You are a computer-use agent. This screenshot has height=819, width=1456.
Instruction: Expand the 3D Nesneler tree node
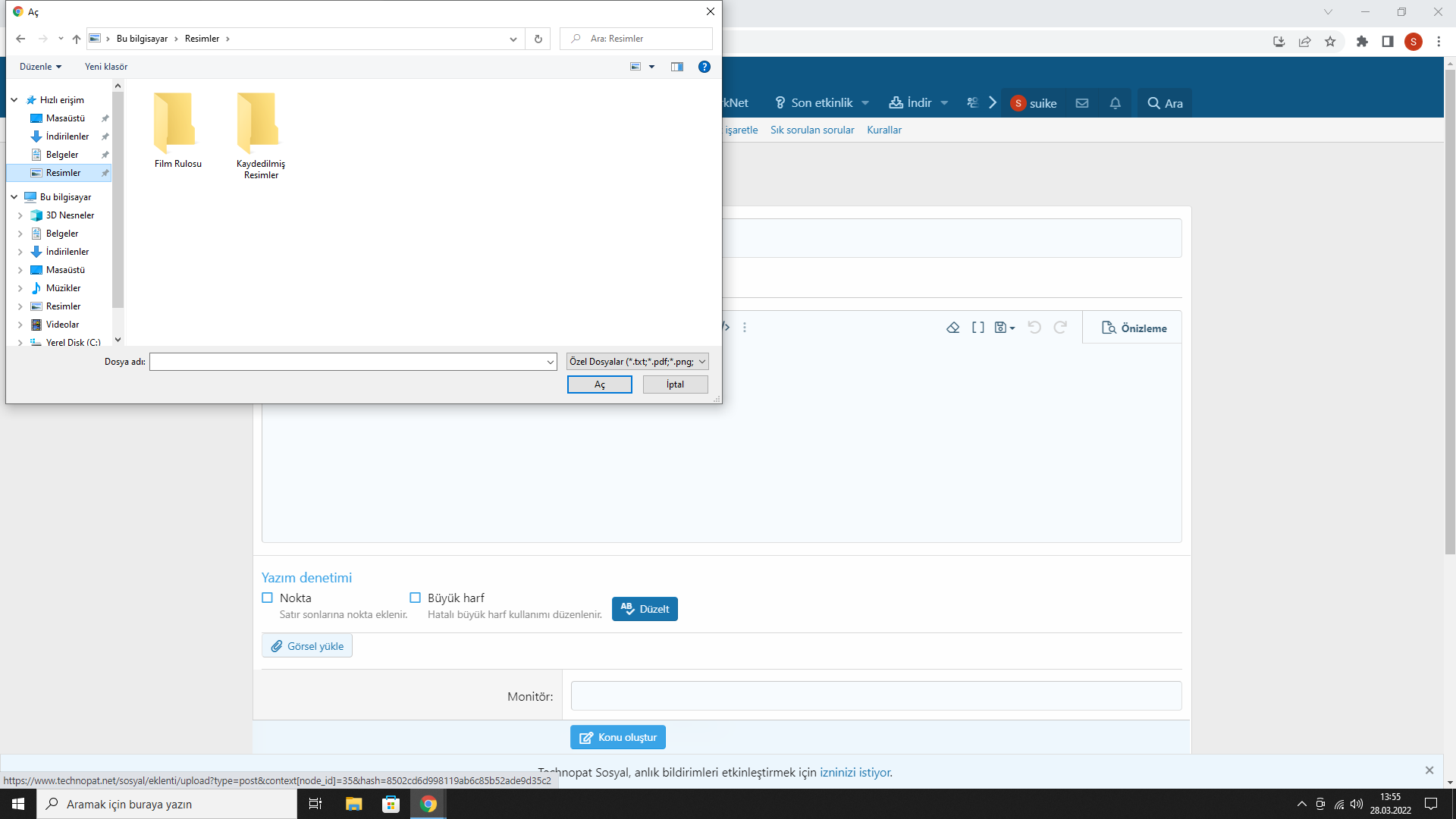tap(20, 215)
